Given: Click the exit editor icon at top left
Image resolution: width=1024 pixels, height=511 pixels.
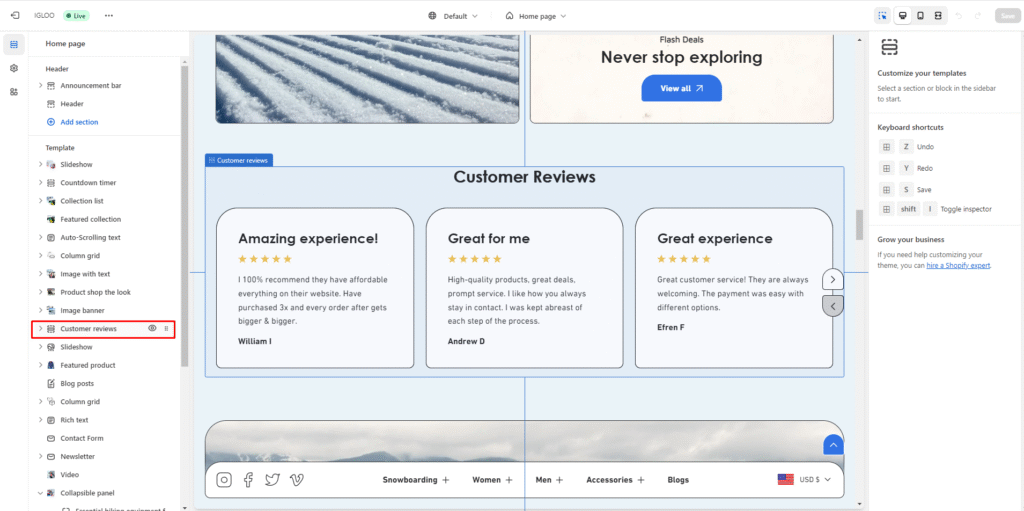Looking at the screenshot, I should click(x=14, y=16).
